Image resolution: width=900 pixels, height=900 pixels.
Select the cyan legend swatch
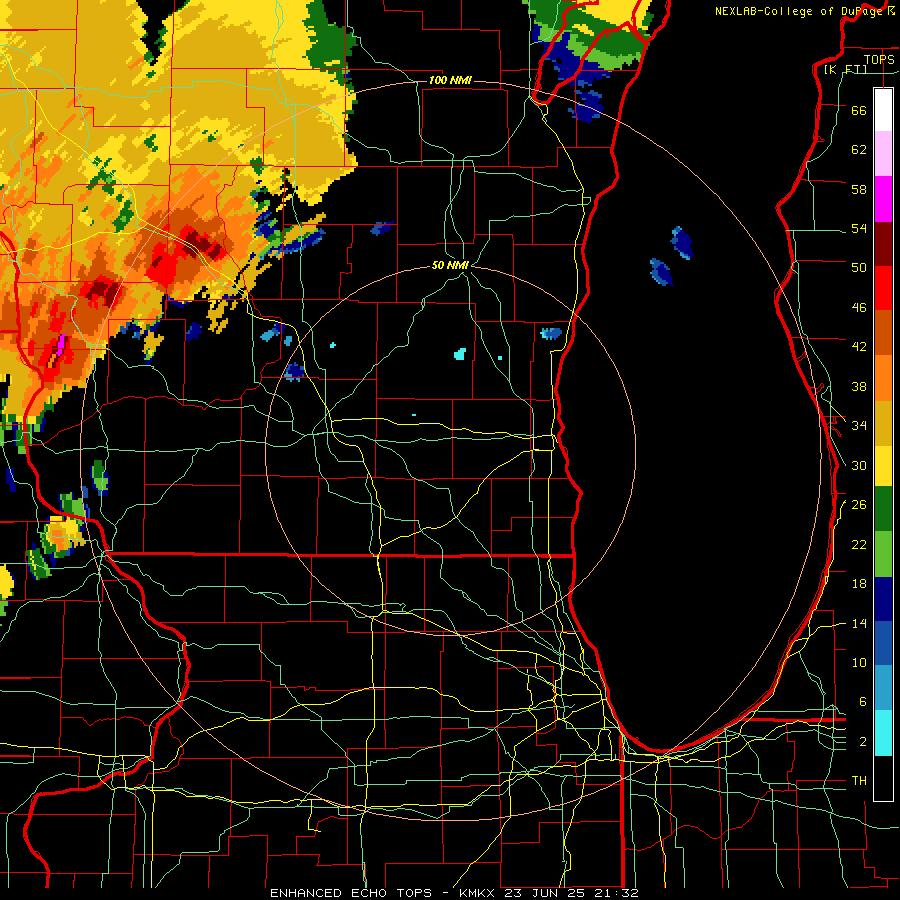[x=883, y=733]
